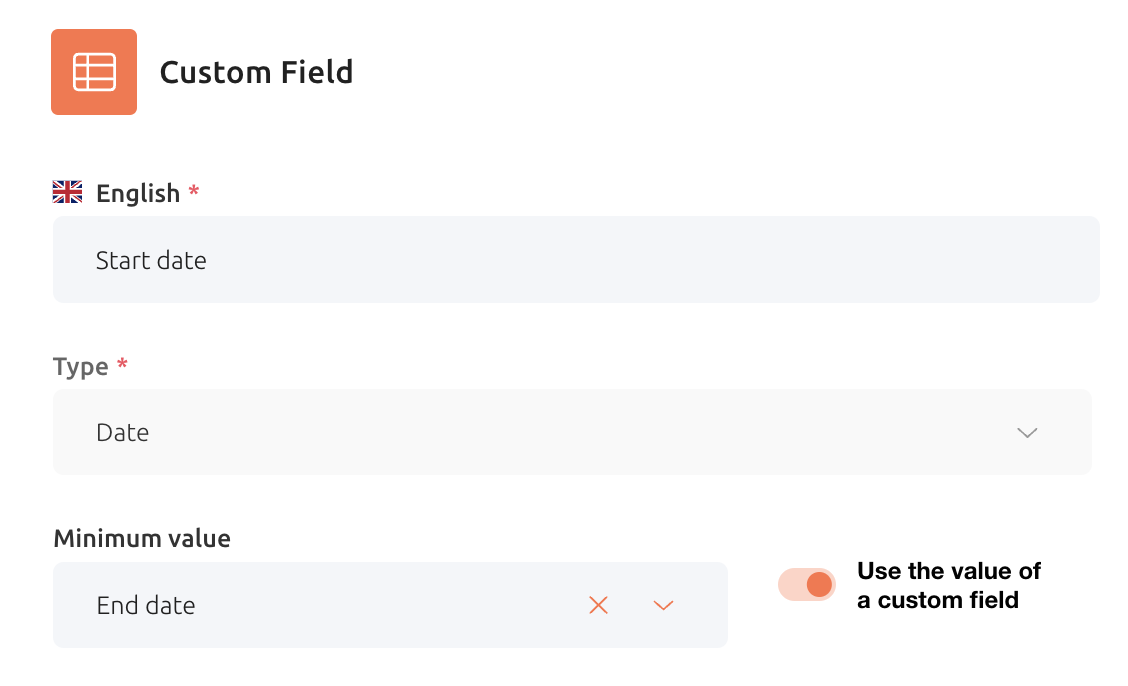
Task: Click the English field label
Action: 138,193
